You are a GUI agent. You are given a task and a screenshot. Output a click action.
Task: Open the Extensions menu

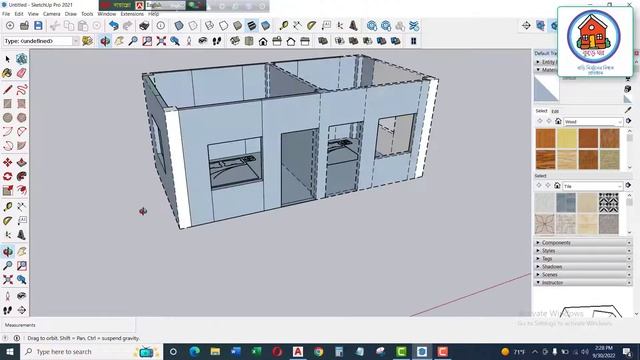[132, 14]
